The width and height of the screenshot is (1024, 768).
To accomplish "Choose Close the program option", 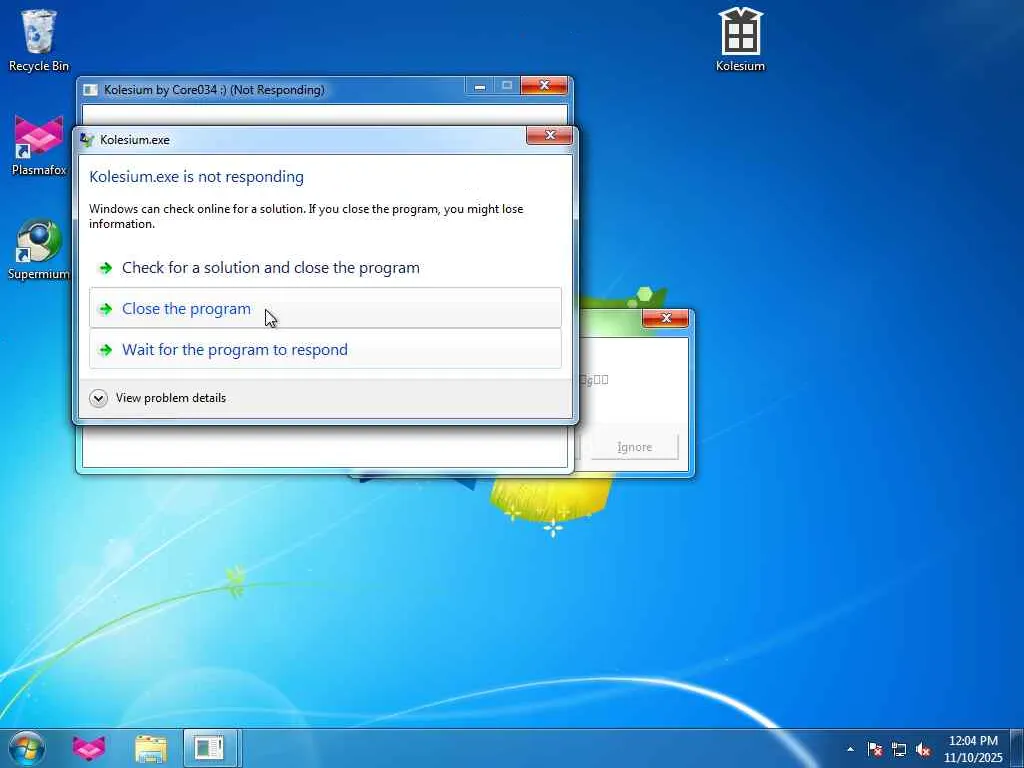I will pos(325,308).
